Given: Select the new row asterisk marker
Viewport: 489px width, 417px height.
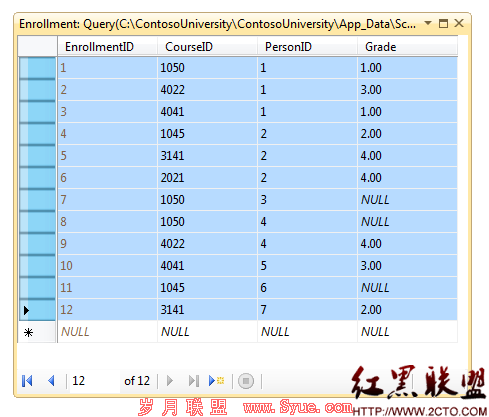Looking at the screenshot, I should coord(37,332).
